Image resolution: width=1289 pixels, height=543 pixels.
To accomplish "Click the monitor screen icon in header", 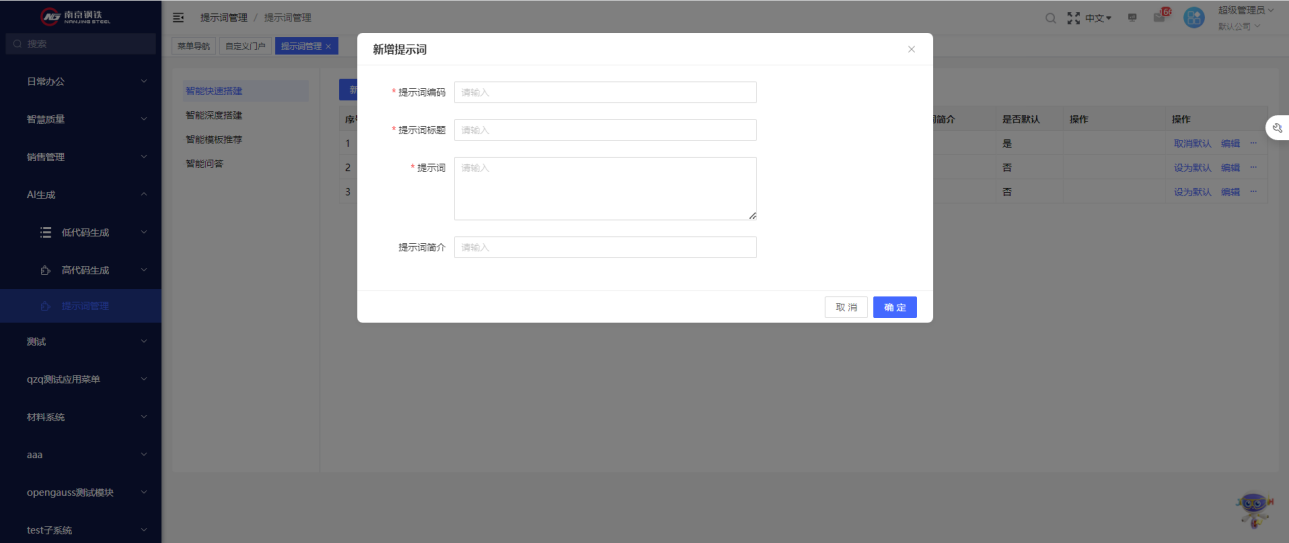I will tap(1132, 18).
